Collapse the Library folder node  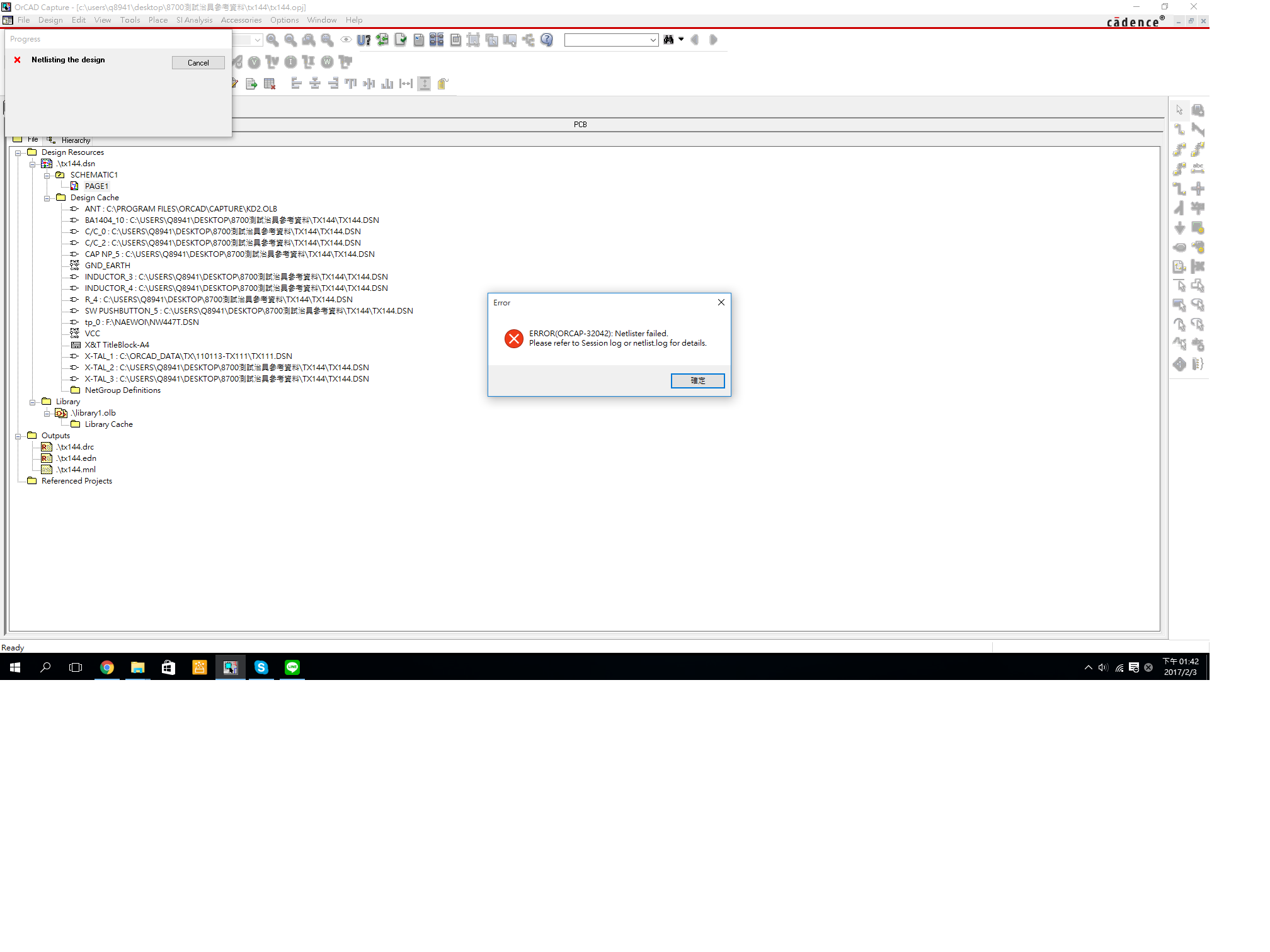[33, 402]
